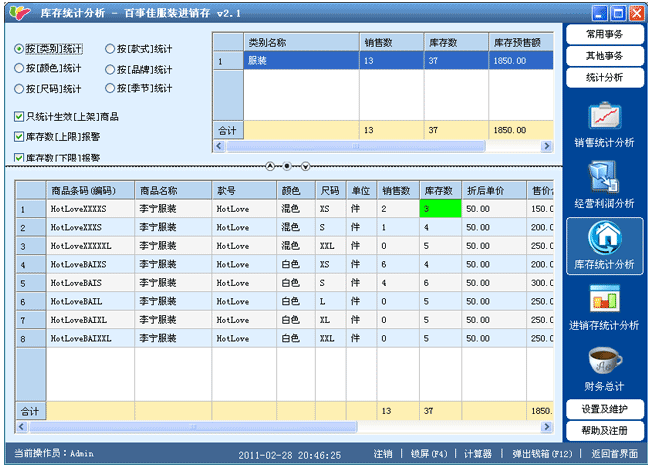
Task: Open 销售统计分析 chart icon
Action: coord(604,115)
